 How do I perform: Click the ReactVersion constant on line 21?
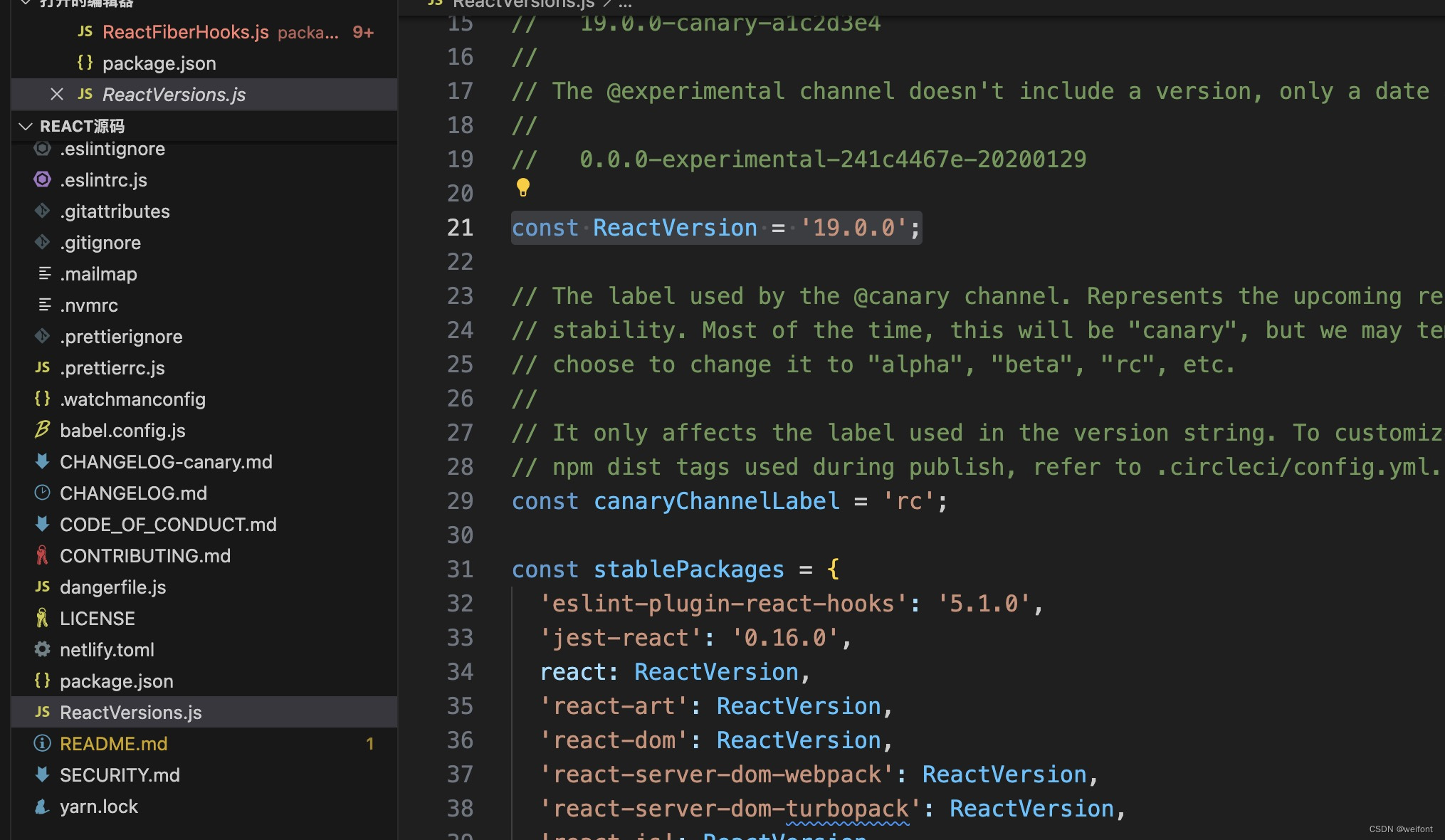[x=674, y=228]
